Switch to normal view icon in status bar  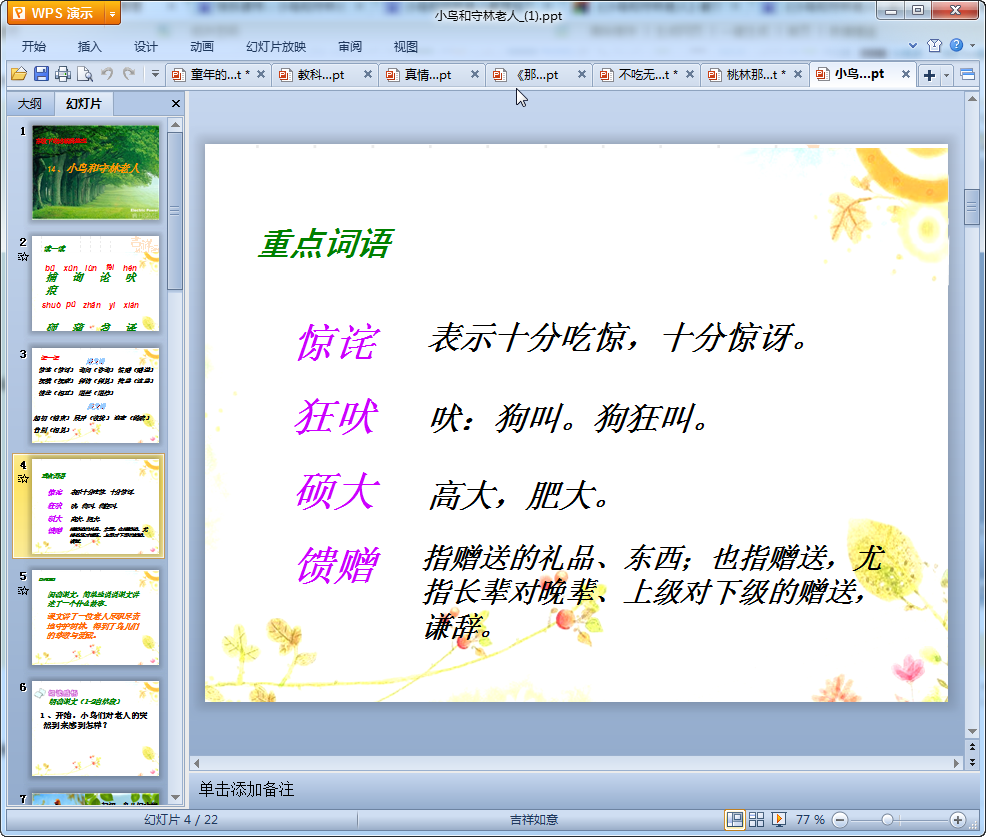pos(734,819)
